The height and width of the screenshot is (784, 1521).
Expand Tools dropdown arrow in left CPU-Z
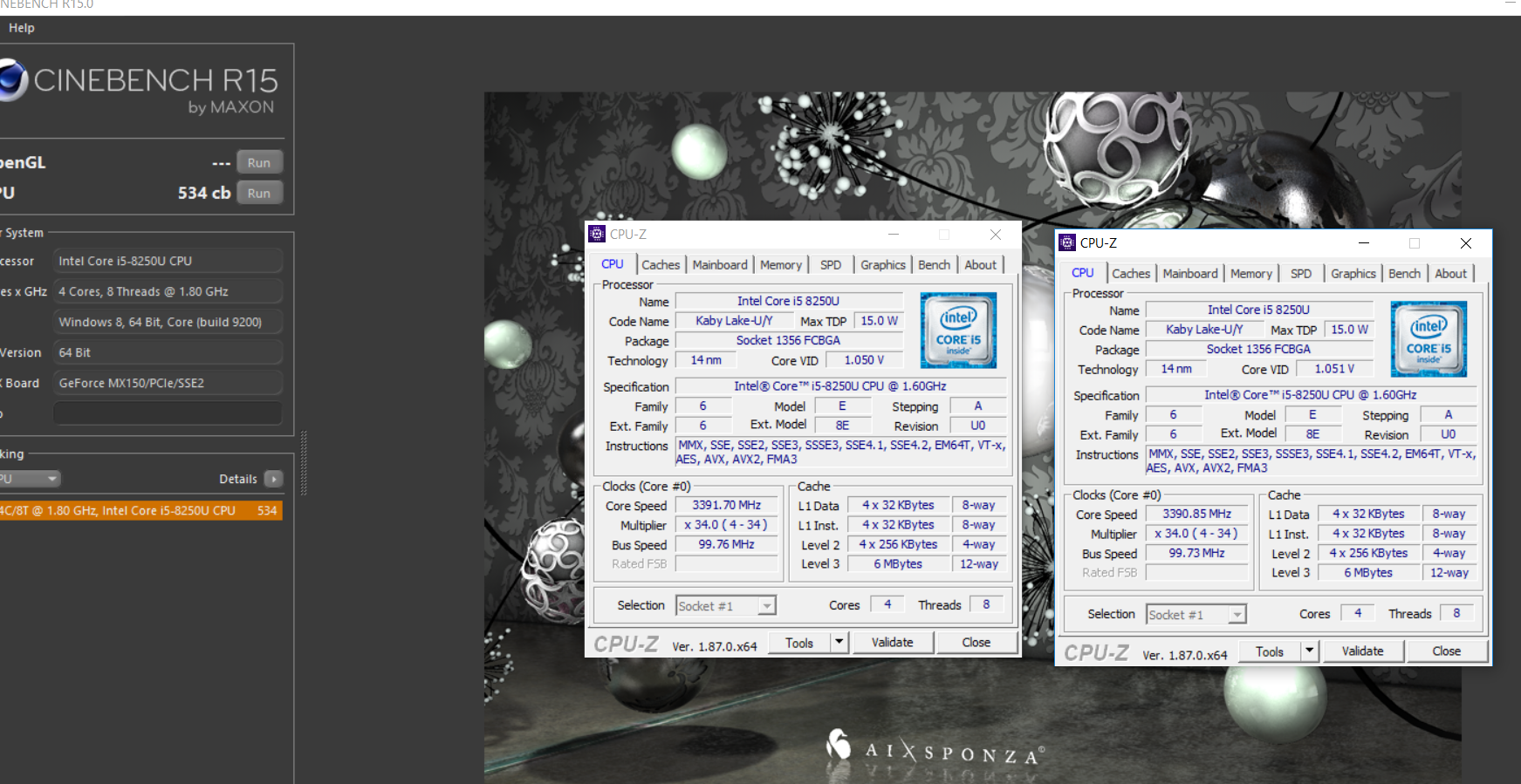click(839, 643)
